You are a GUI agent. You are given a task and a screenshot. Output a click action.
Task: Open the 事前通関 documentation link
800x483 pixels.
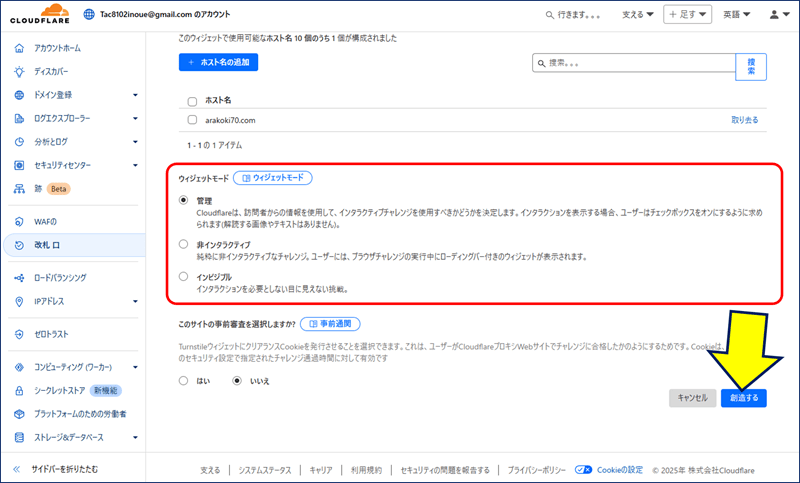point(330,324)
